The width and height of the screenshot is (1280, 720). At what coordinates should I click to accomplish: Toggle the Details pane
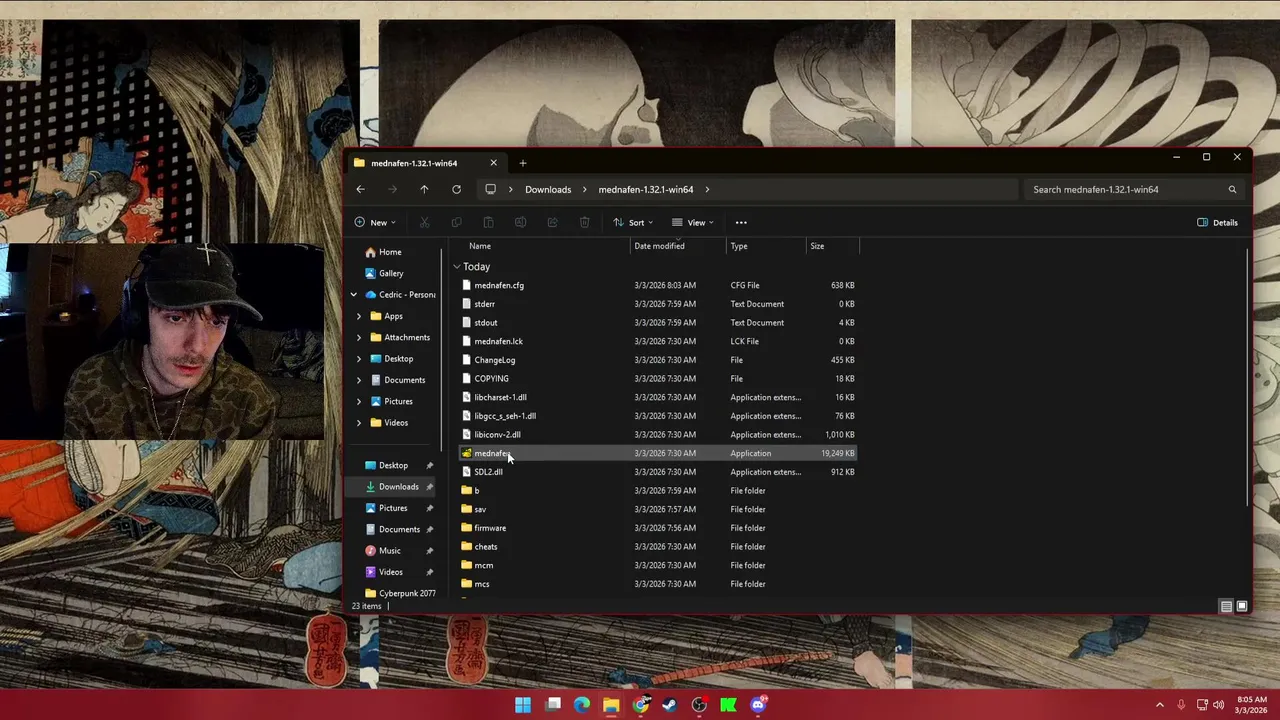(1217, 222)
